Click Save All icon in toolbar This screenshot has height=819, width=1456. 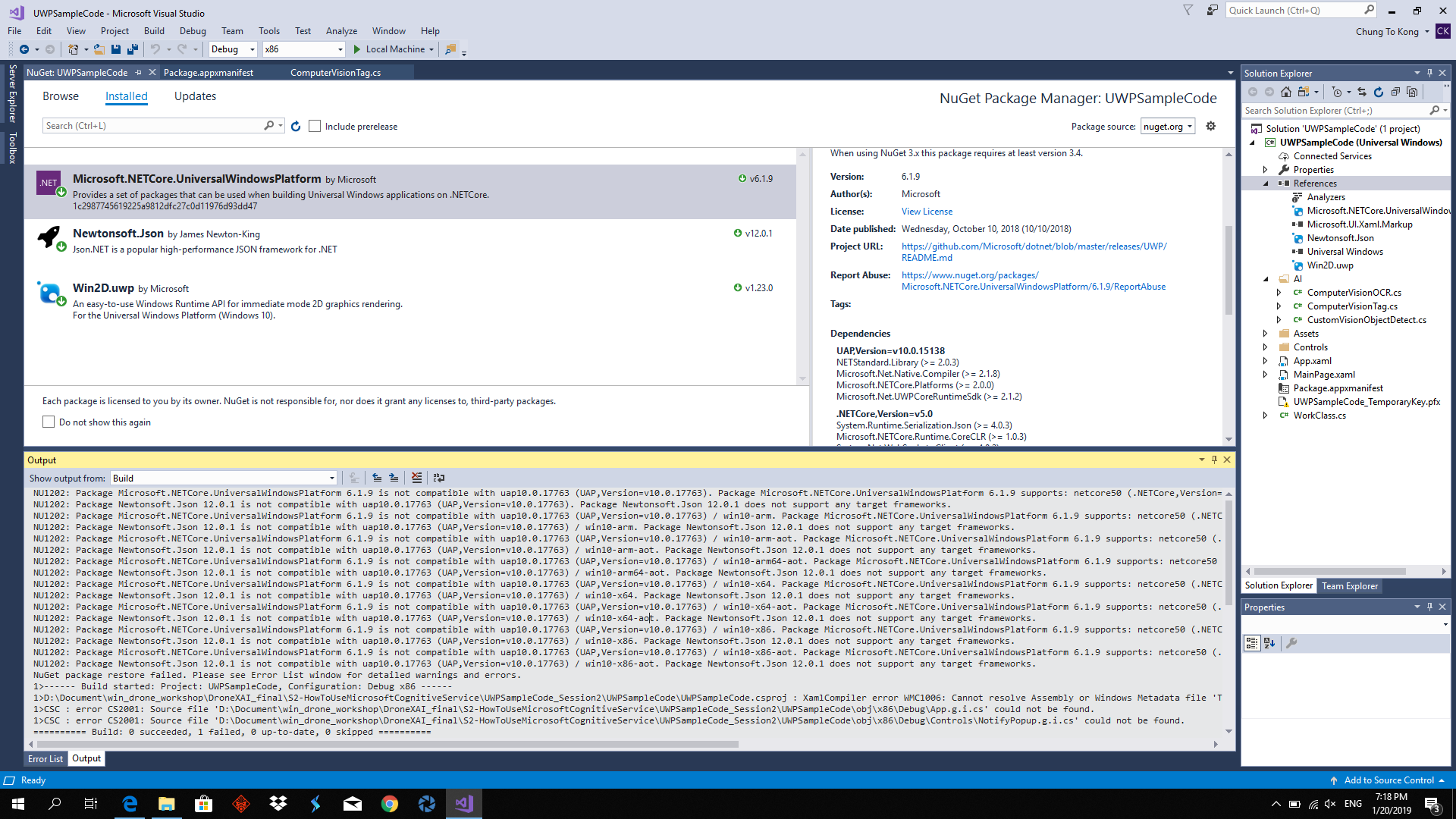click(133, 49)
